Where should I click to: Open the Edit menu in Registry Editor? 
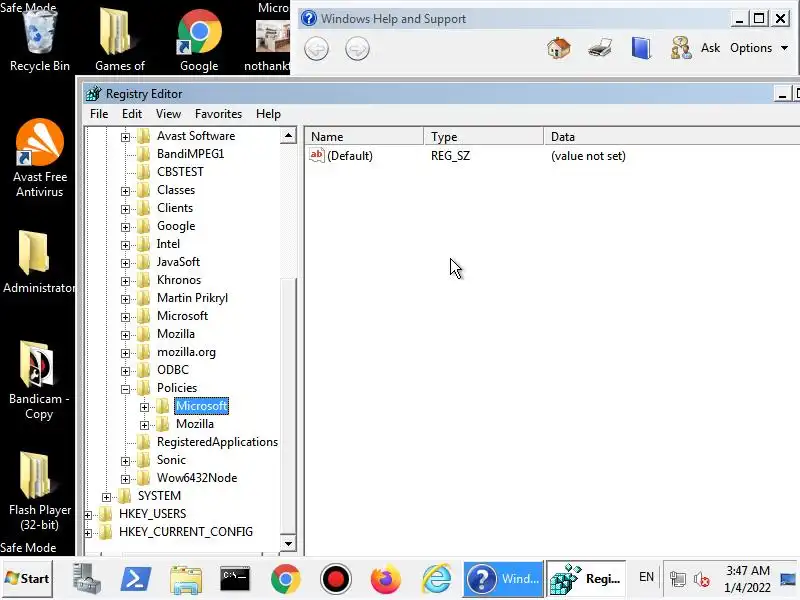[132, 114]
